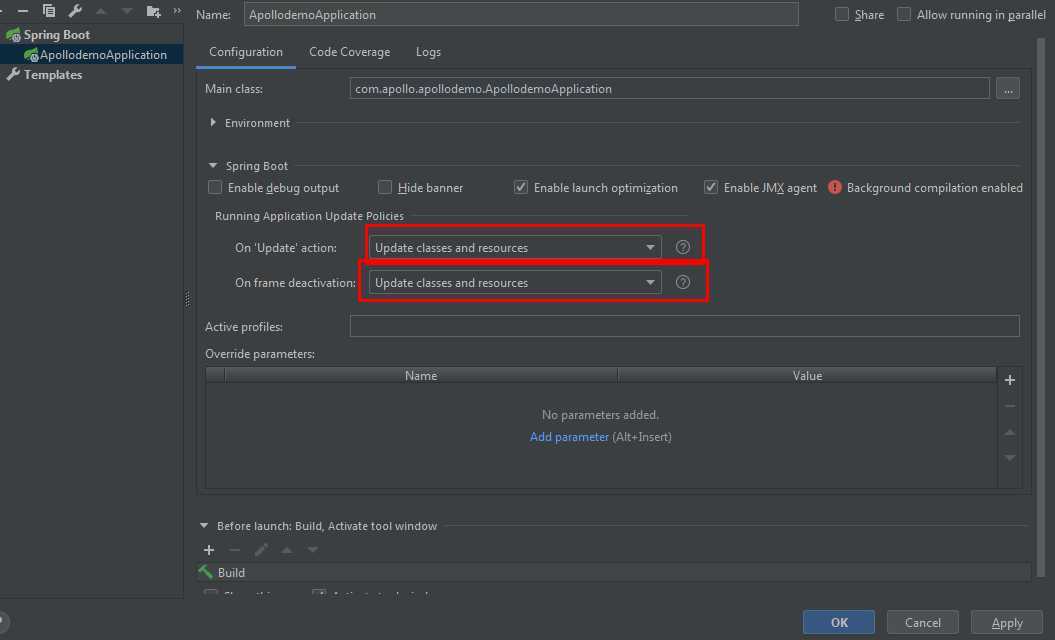Check Enable debug output
Viewport: 1055px width, 640px height.
215,187
